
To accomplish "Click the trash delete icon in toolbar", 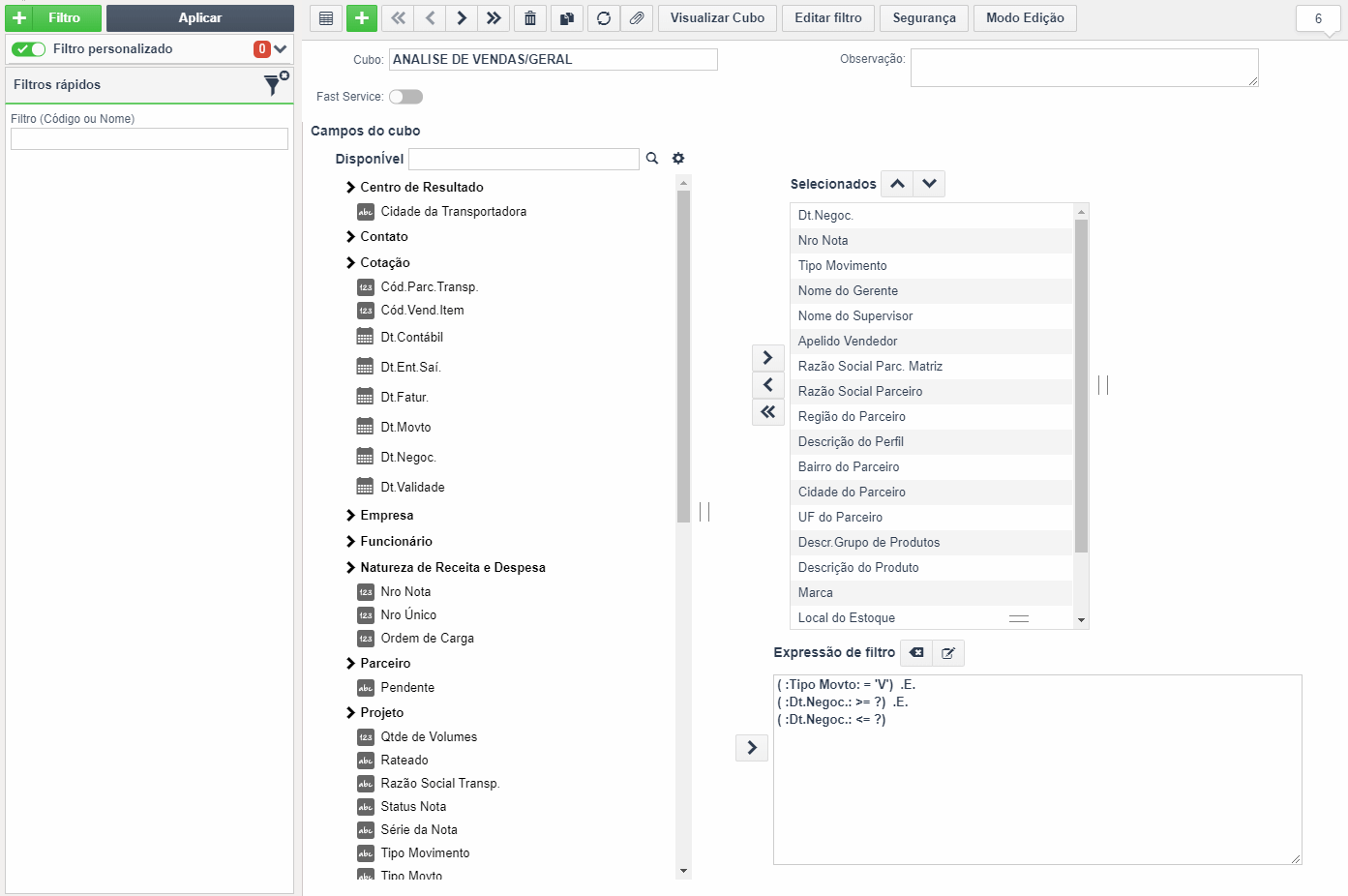I will pos(530,18).
